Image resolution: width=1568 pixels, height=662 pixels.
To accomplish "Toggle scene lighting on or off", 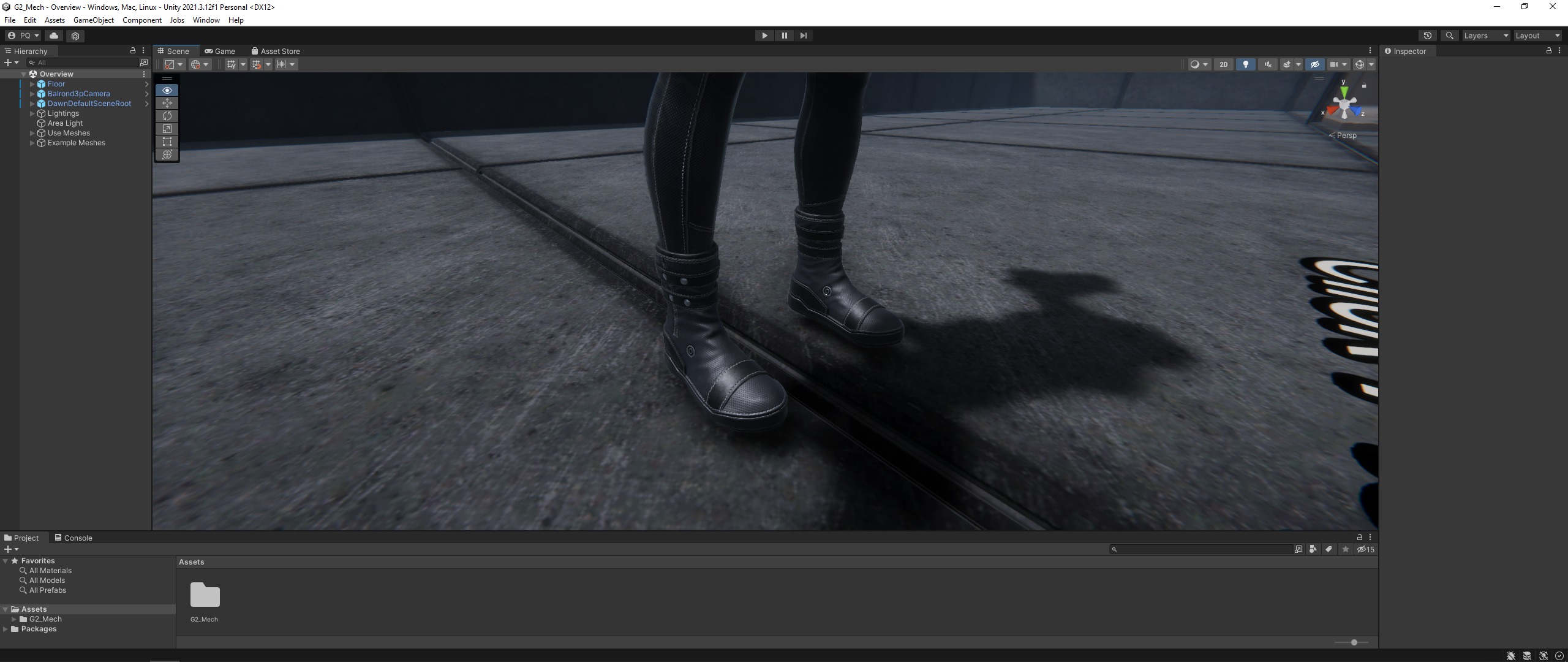I will point(1245,64).
